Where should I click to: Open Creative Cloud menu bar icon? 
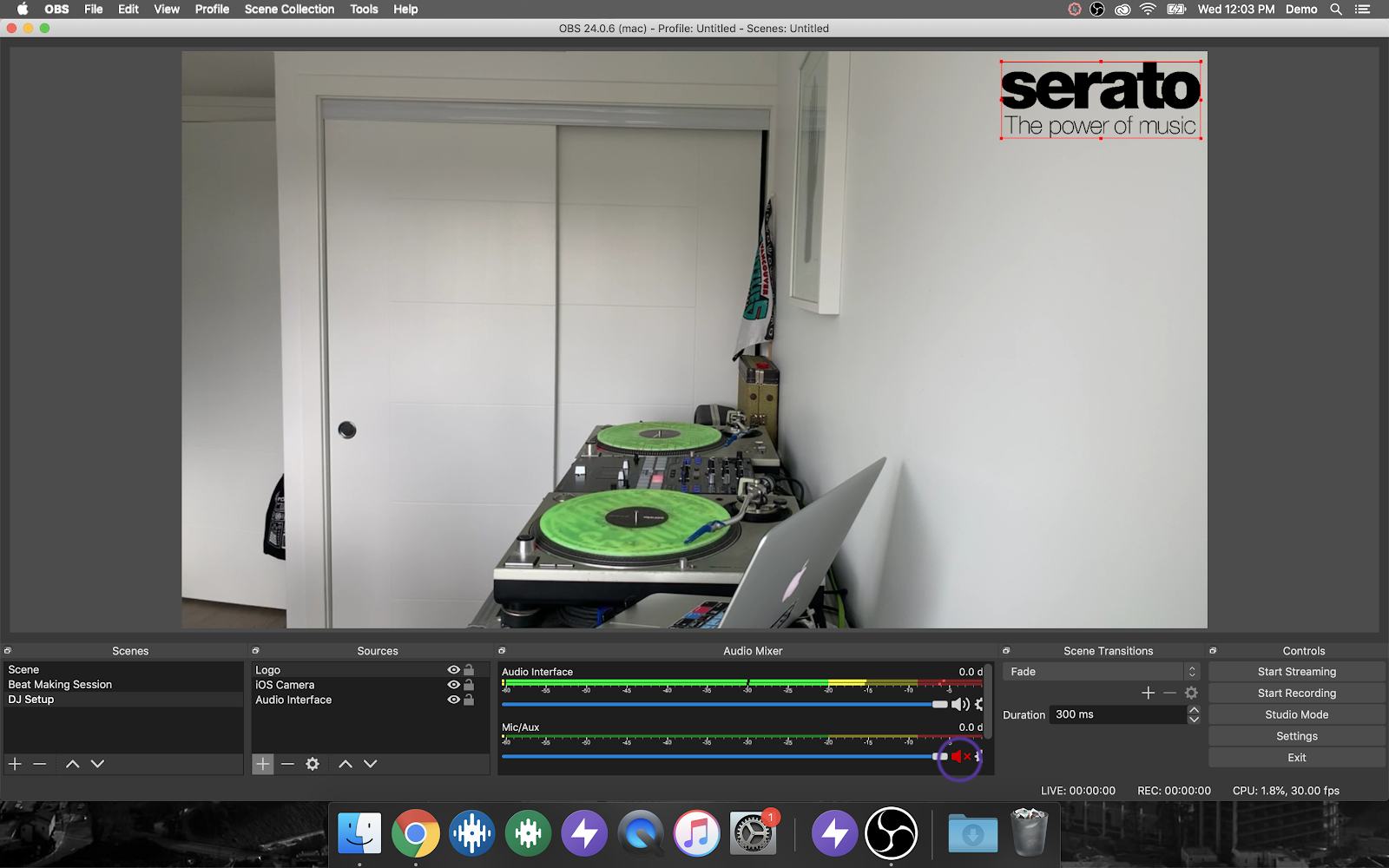point(1122,10)
